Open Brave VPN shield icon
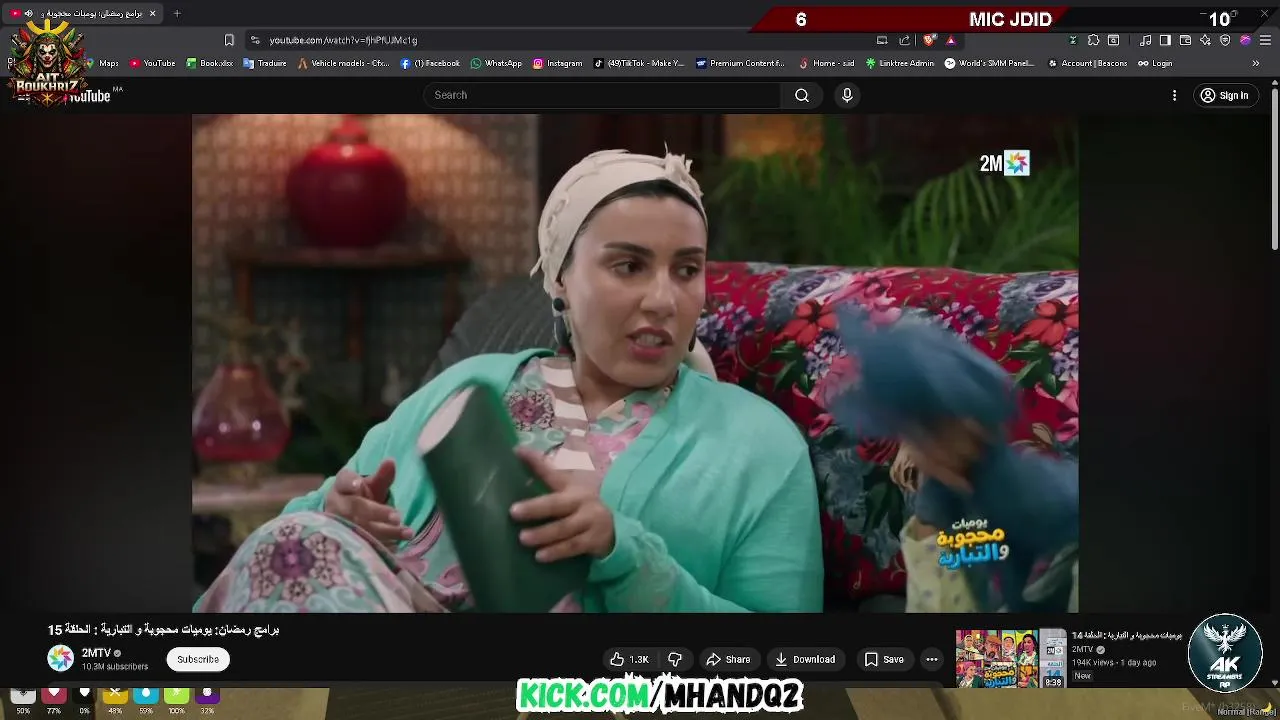1280x720 pixels. point(1225,40)
